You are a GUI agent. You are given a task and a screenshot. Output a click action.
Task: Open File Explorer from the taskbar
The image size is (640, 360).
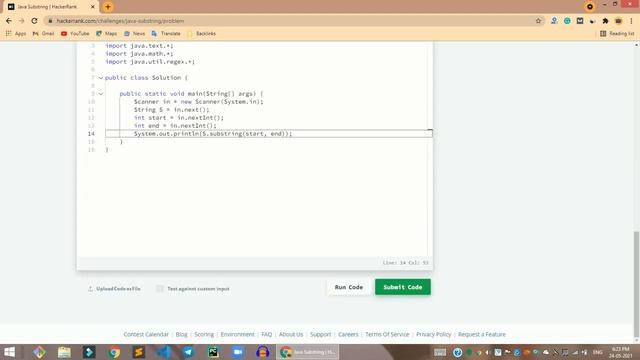pos(64,352)
